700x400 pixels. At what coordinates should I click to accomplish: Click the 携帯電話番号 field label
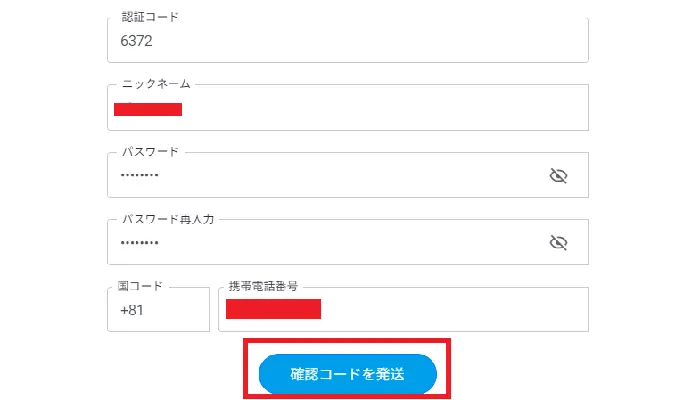(x=263, y=286)
